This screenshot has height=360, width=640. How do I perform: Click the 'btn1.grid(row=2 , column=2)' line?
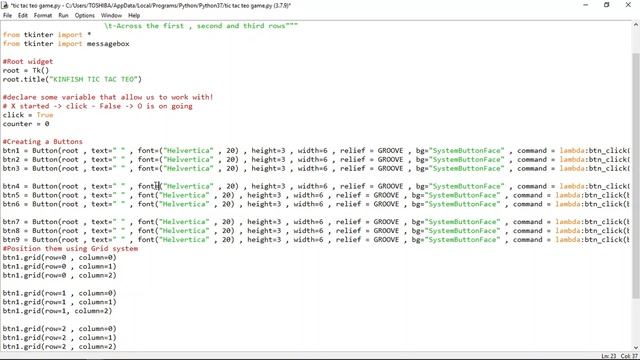tap(60, 347)
